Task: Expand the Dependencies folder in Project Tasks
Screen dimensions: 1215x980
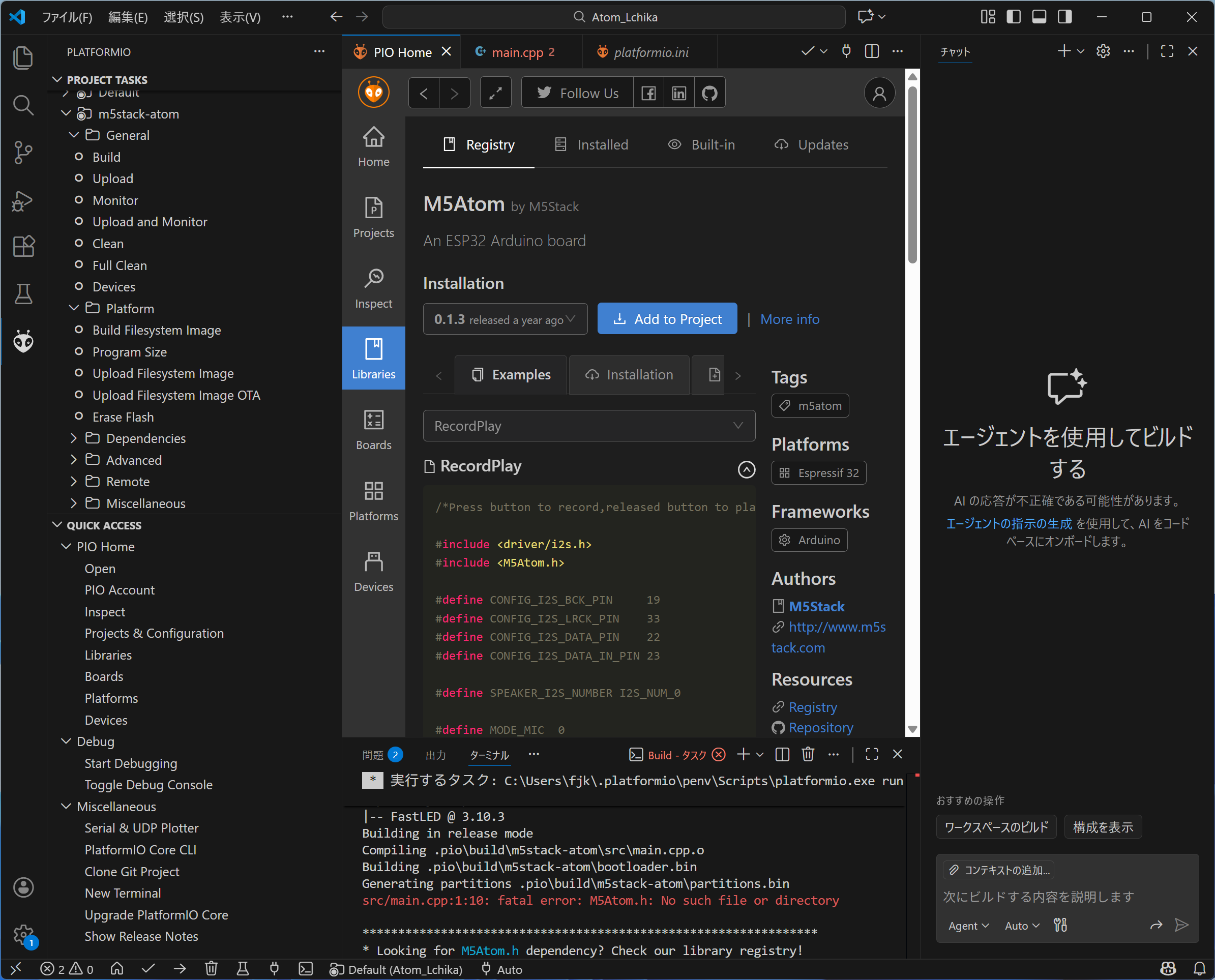Action: [x=145, y=438]
